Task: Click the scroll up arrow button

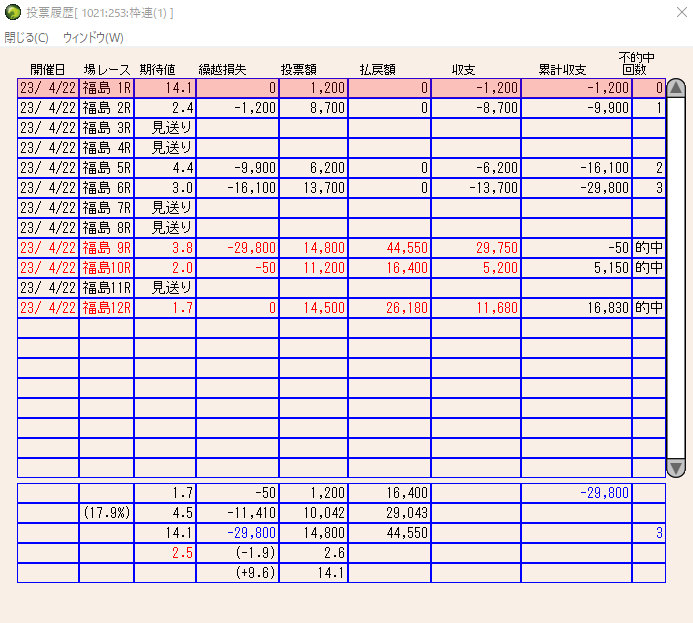Action: click(676, 88)
